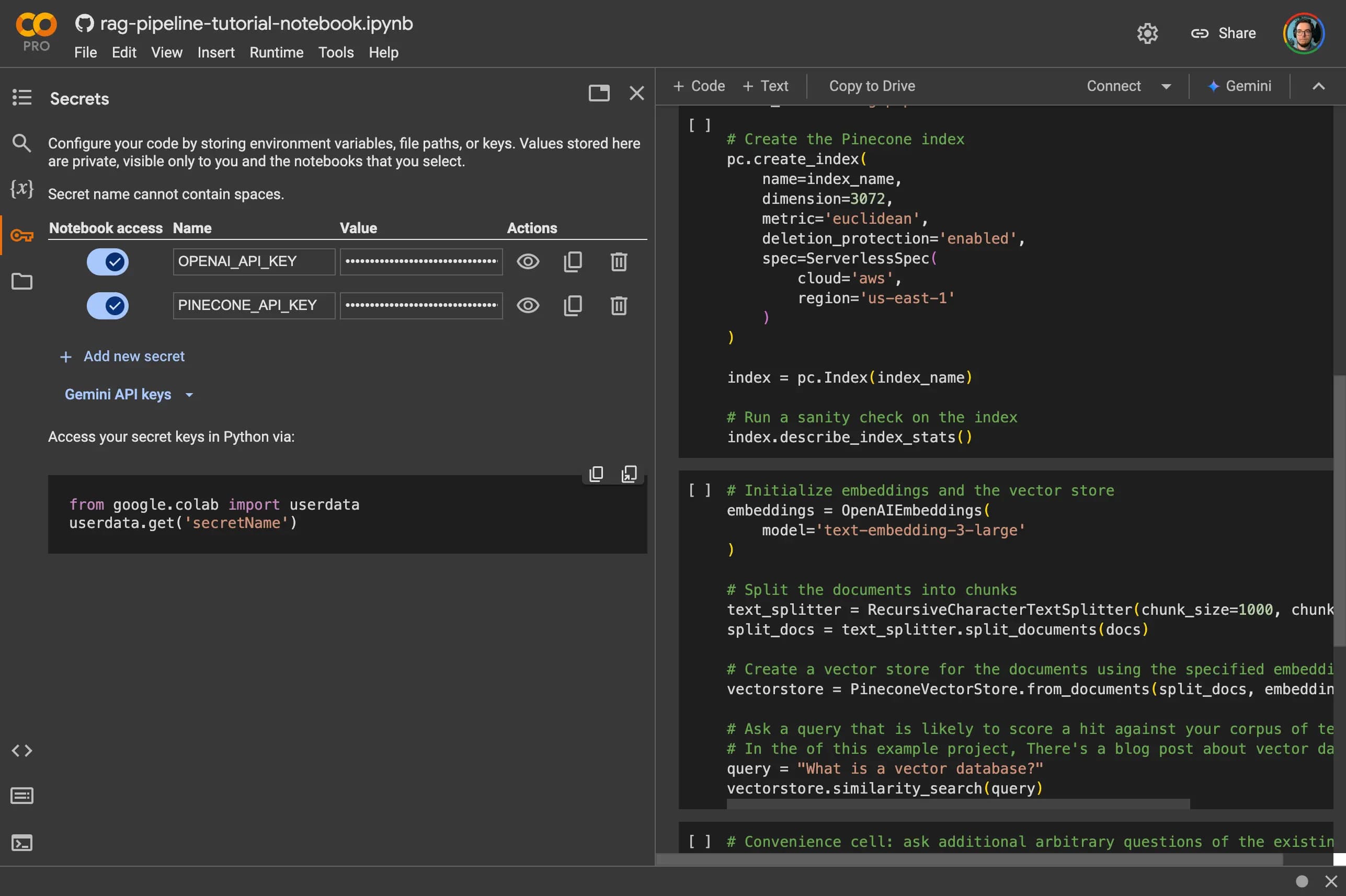Click the notebook title rag-pipeline-tutorial-notebook.ipynb
The height and width of the screenshot is (896, 1346).
point(256,24)
